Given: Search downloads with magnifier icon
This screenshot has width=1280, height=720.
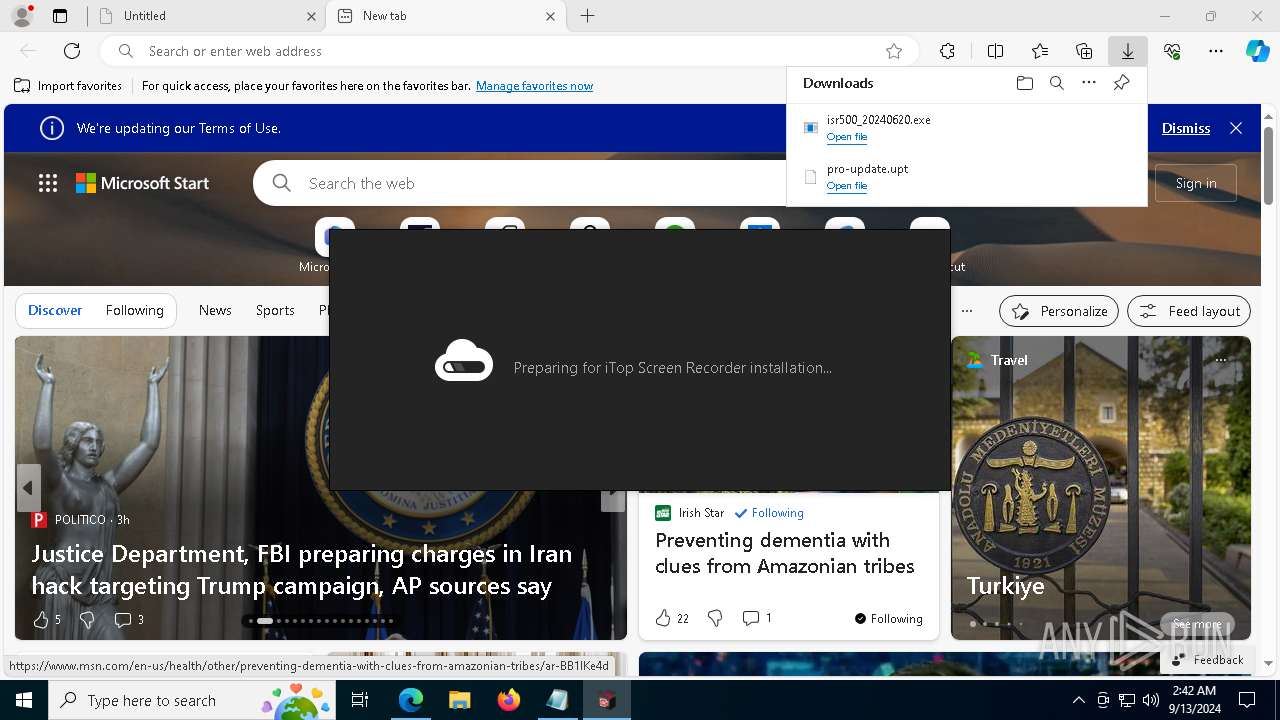Looking at the screenshot, I should (x=1056, y=83).
